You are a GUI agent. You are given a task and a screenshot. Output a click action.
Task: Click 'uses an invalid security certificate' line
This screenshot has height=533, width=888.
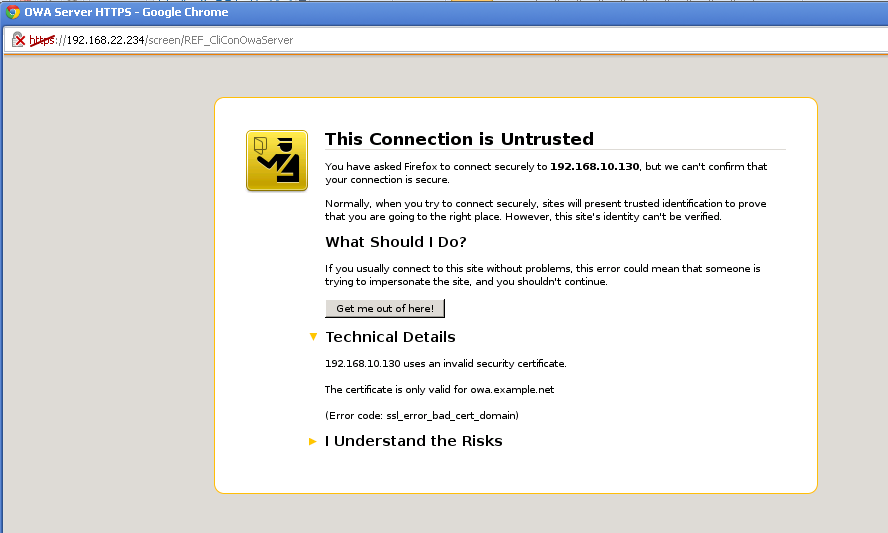pyautogui.click(x=446, y=364)
